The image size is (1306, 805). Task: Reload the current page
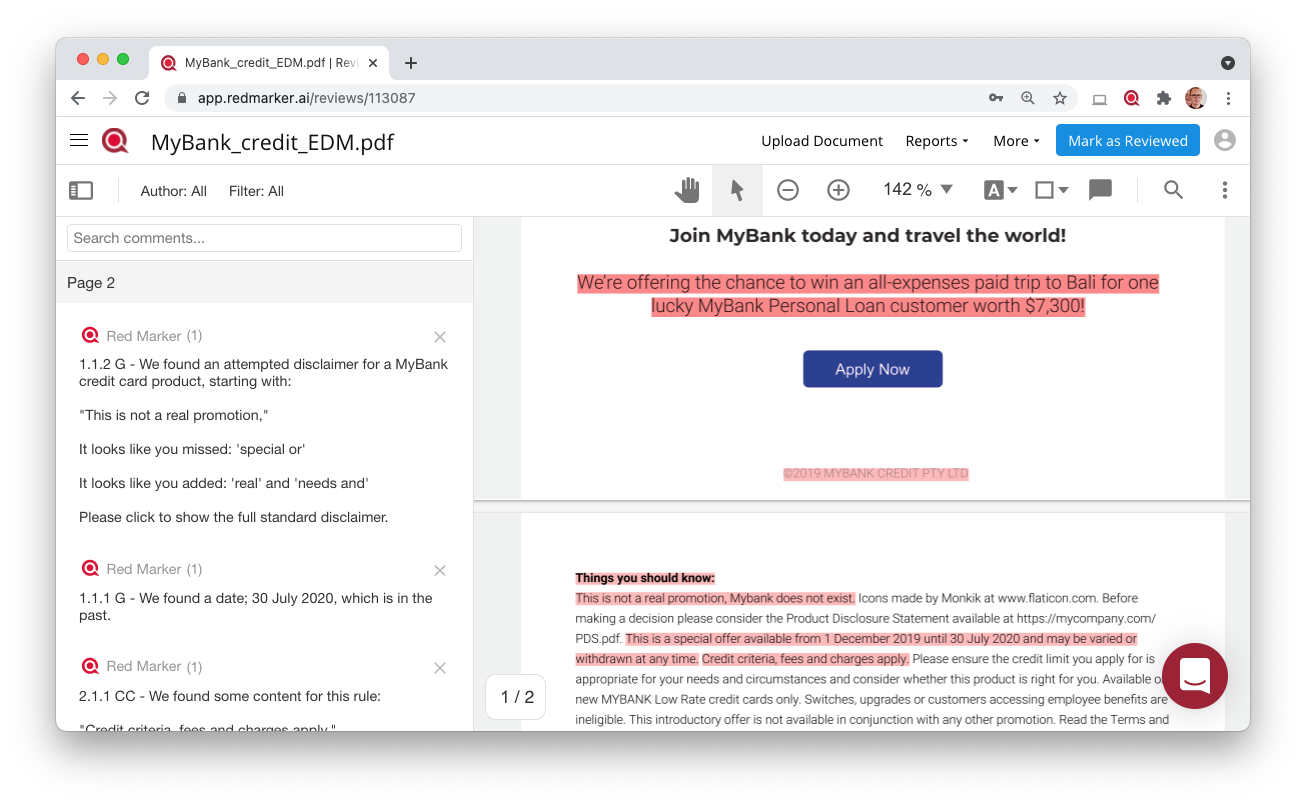pyautogui.click(x=142, y=98)
